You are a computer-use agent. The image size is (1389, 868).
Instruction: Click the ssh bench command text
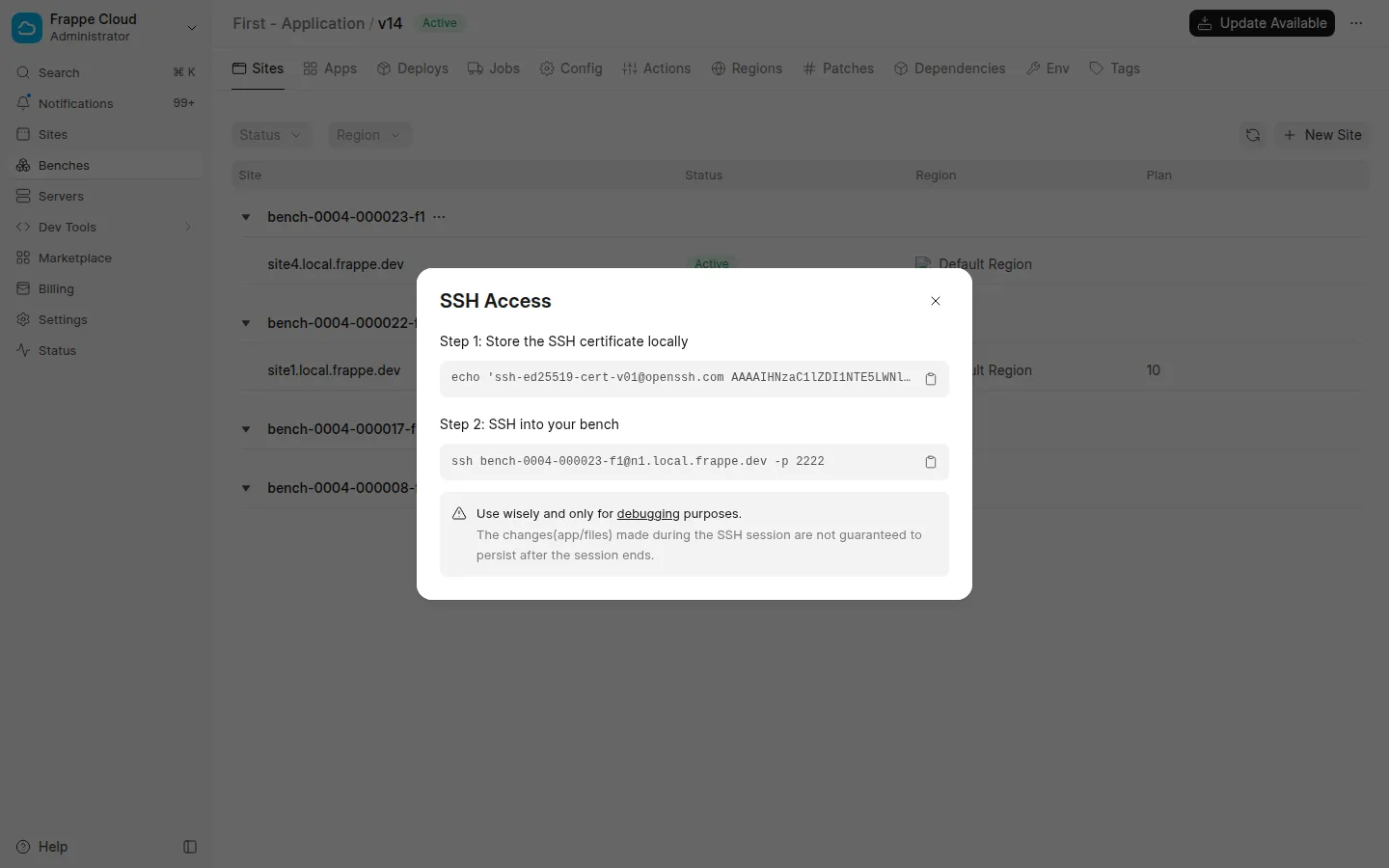pyautogui.click(x=638, y=461)
